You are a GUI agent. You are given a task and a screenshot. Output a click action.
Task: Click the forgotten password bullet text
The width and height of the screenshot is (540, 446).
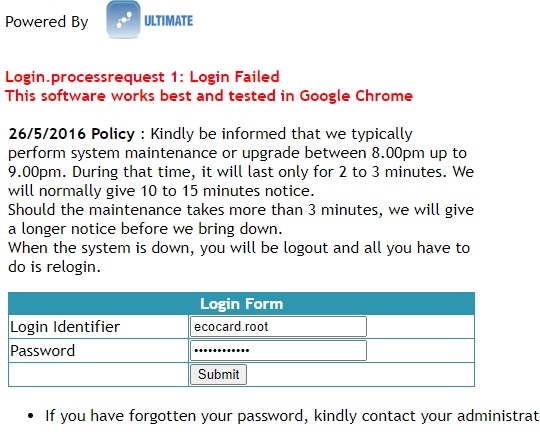point(292,416)
